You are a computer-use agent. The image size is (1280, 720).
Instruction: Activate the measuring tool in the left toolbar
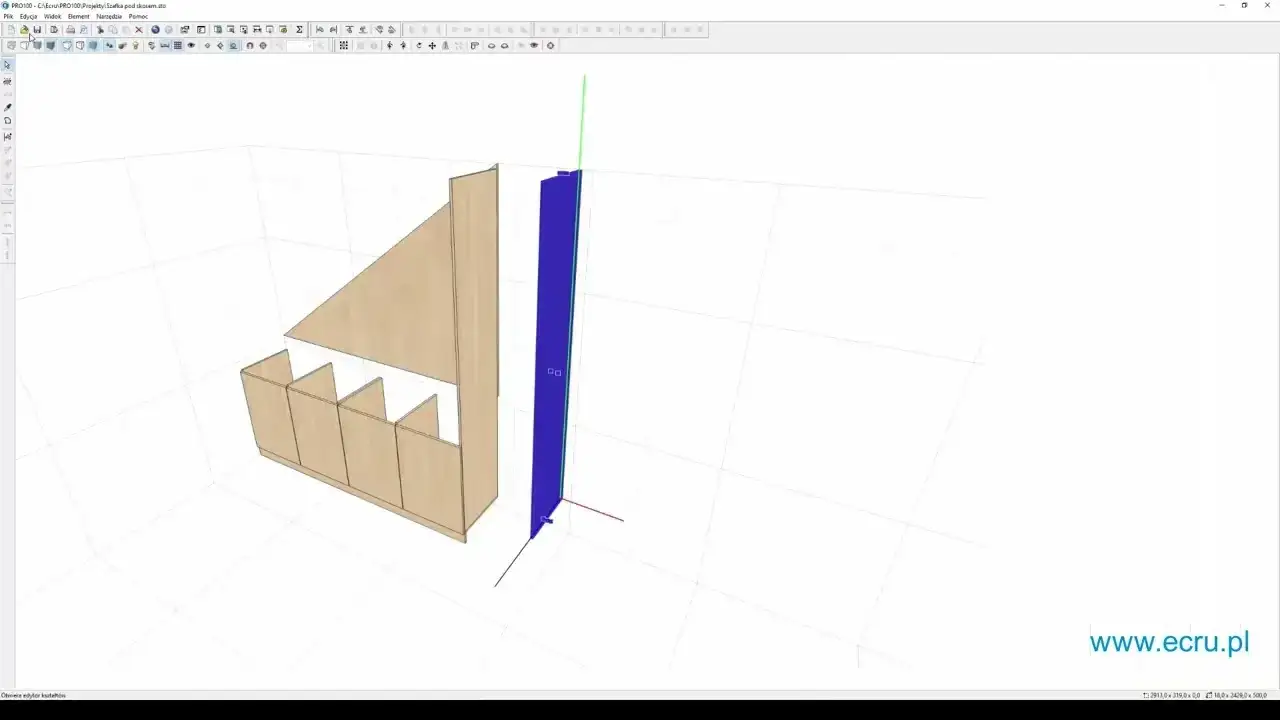[7, 136]
